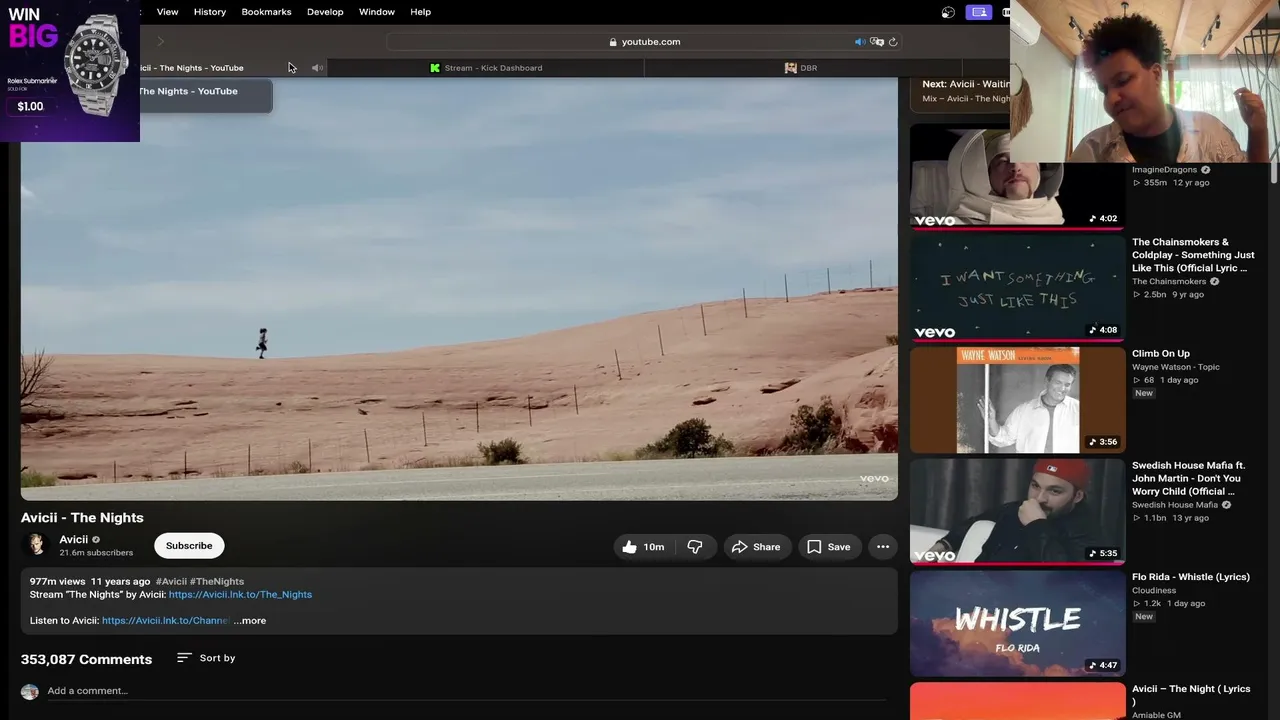Open the View menu
The width and height of the screenshot is (1280, 720).
click(x=167, y=12)
